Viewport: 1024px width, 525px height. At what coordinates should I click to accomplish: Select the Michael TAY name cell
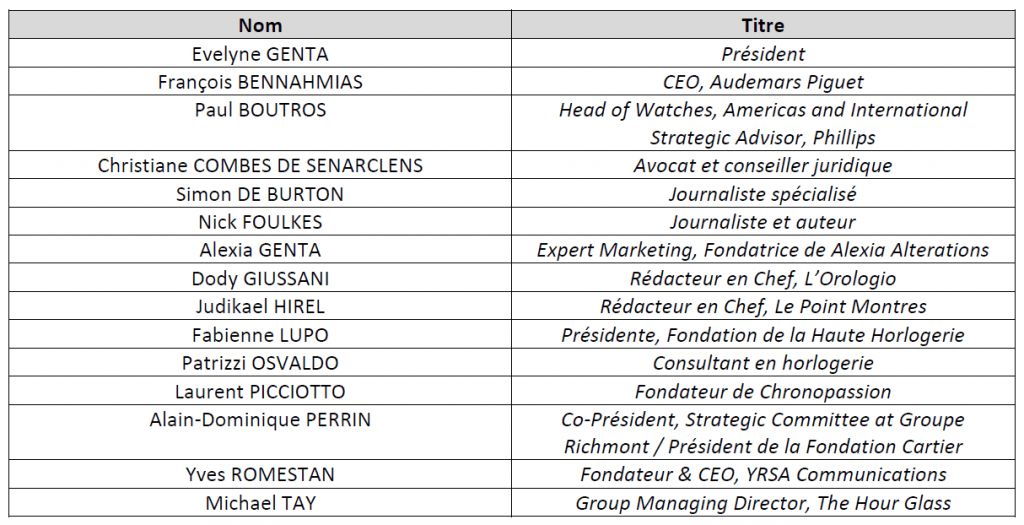coord(260,503)
